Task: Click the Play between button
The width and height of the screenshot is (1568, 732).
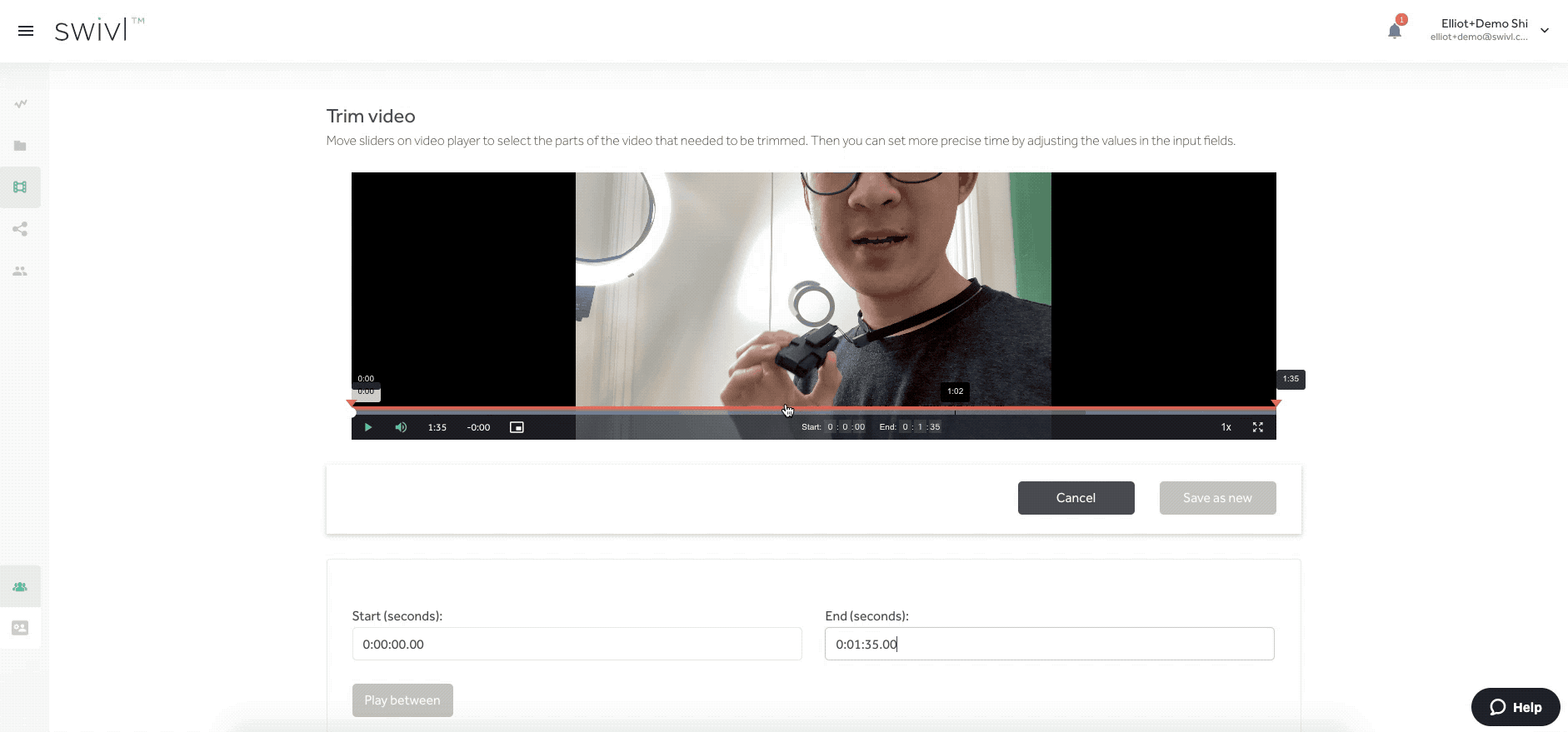Action: tap(402, 700)
